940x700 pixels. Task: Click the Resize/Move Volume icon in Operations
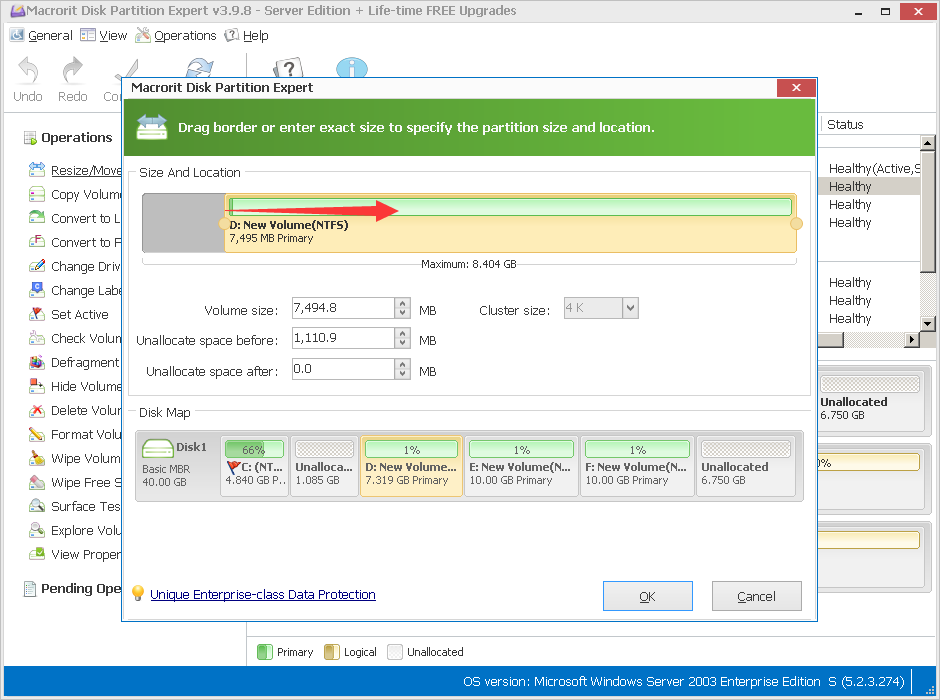coord(37,170)
